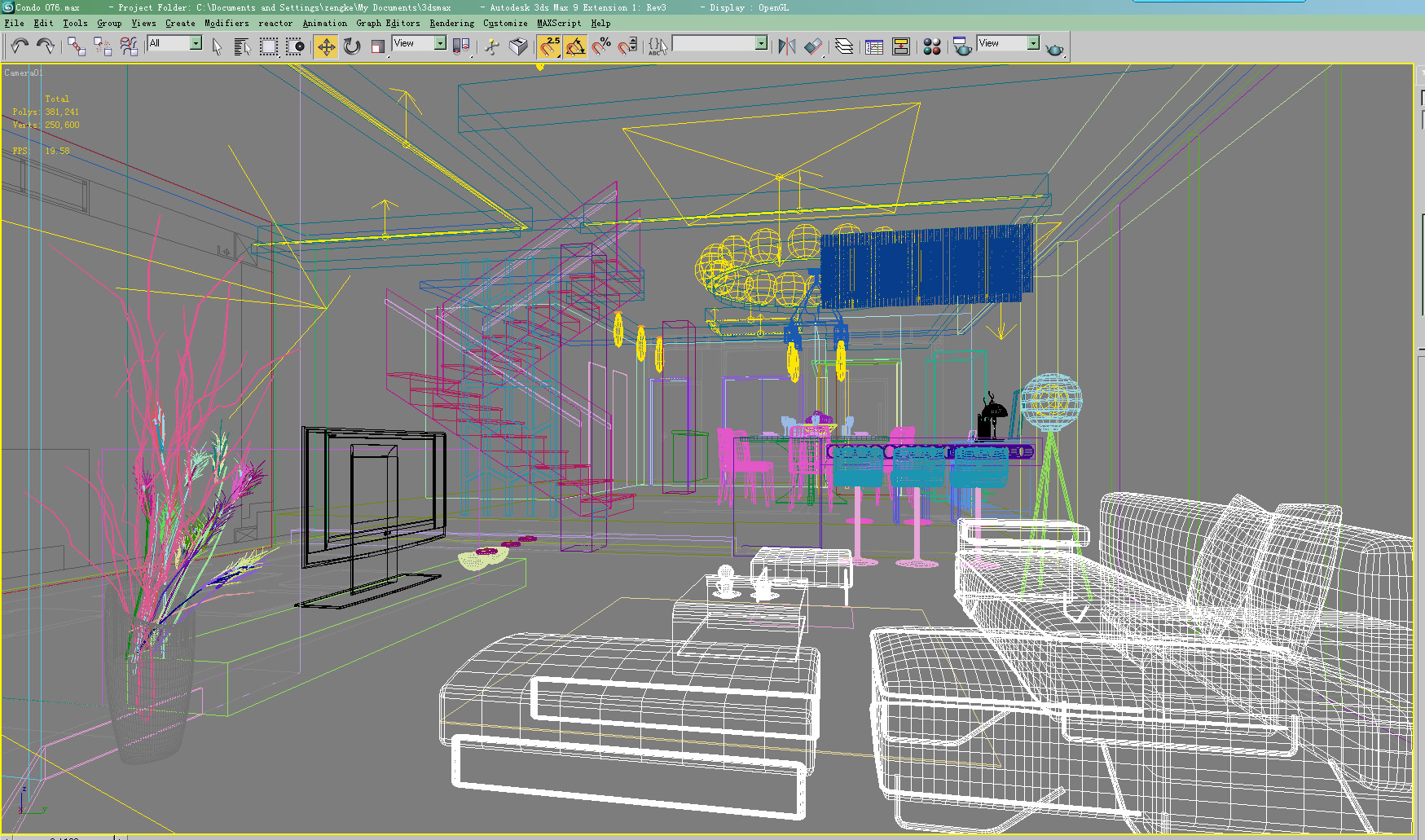Screen dimensions: 1425x840
Task: Activate the Select and Move tool
Action: pos(326,46)
